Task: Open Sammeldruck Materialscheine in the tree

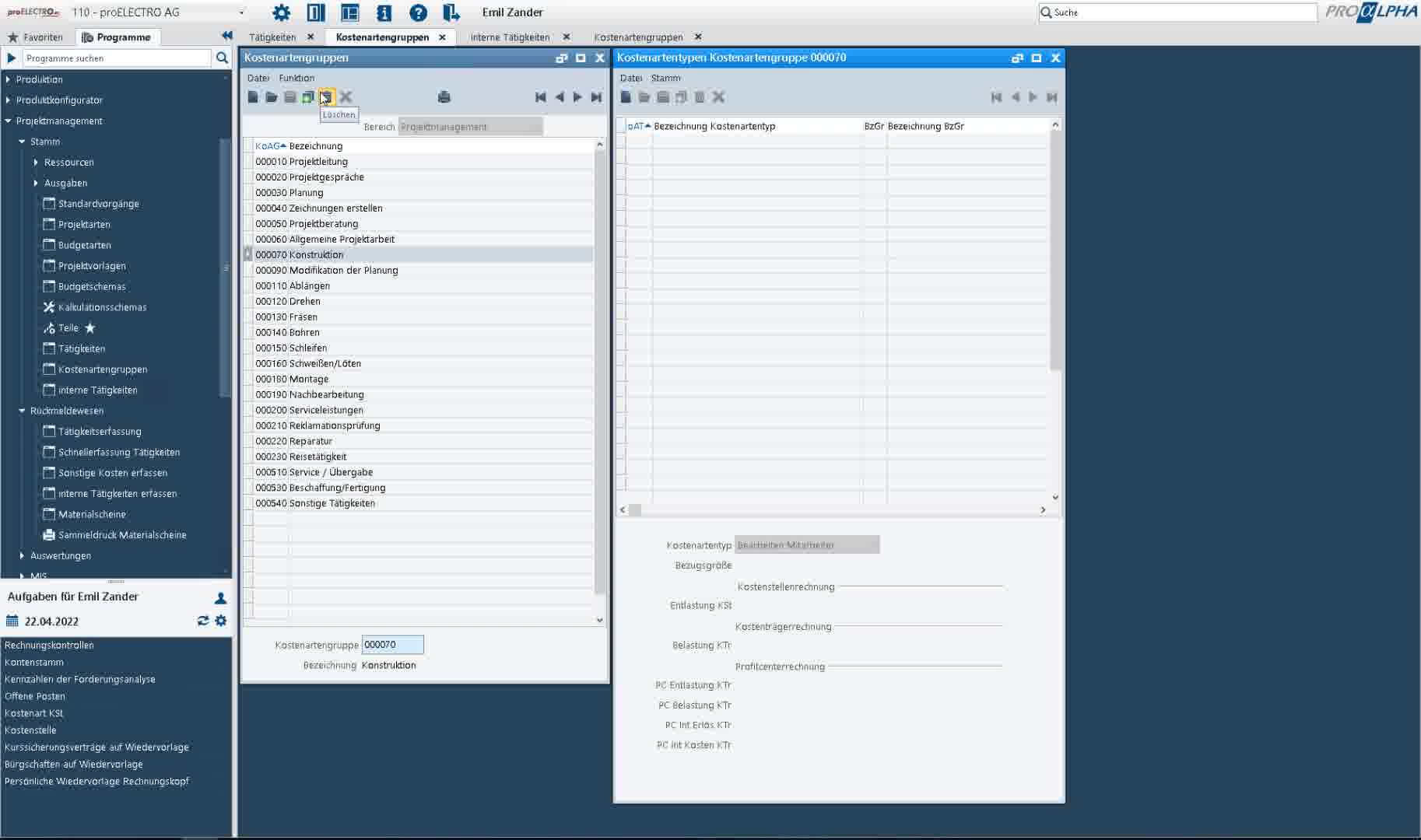Action: coord(122,535)
